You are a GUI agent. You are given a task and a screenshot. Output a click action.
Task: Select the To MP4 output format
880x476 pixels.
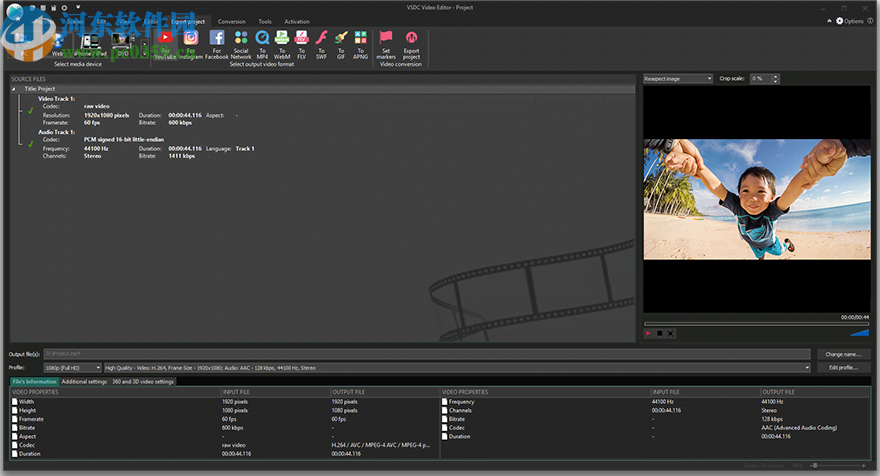tap(262, 45)
